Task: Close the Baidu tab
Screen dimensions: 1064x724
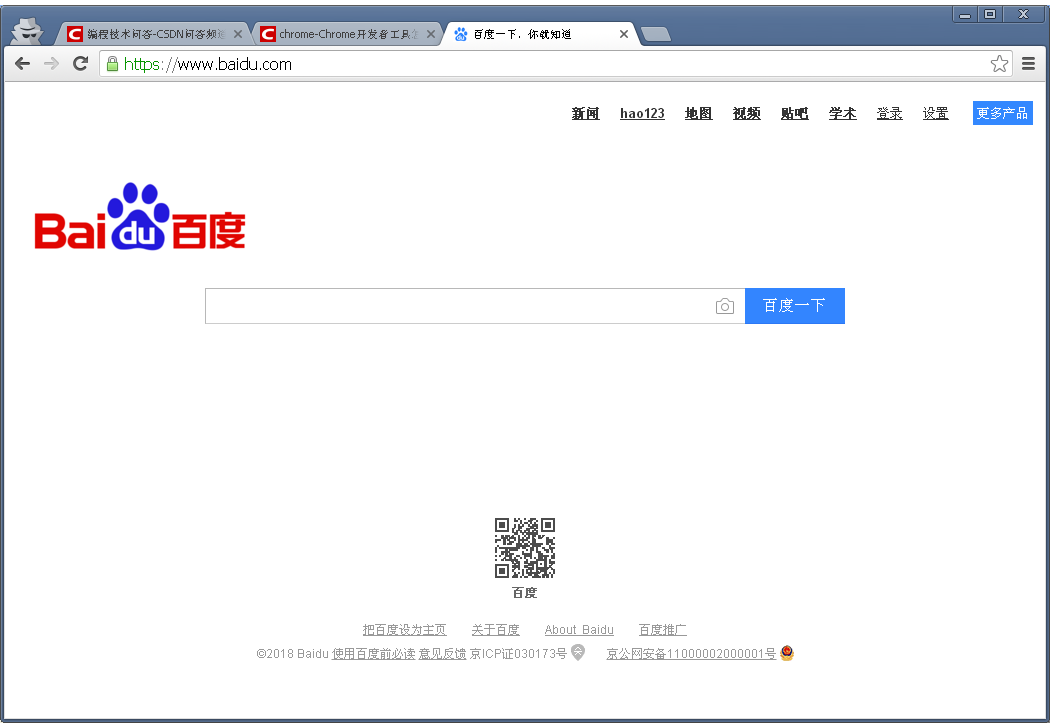Action: point(624,34)
